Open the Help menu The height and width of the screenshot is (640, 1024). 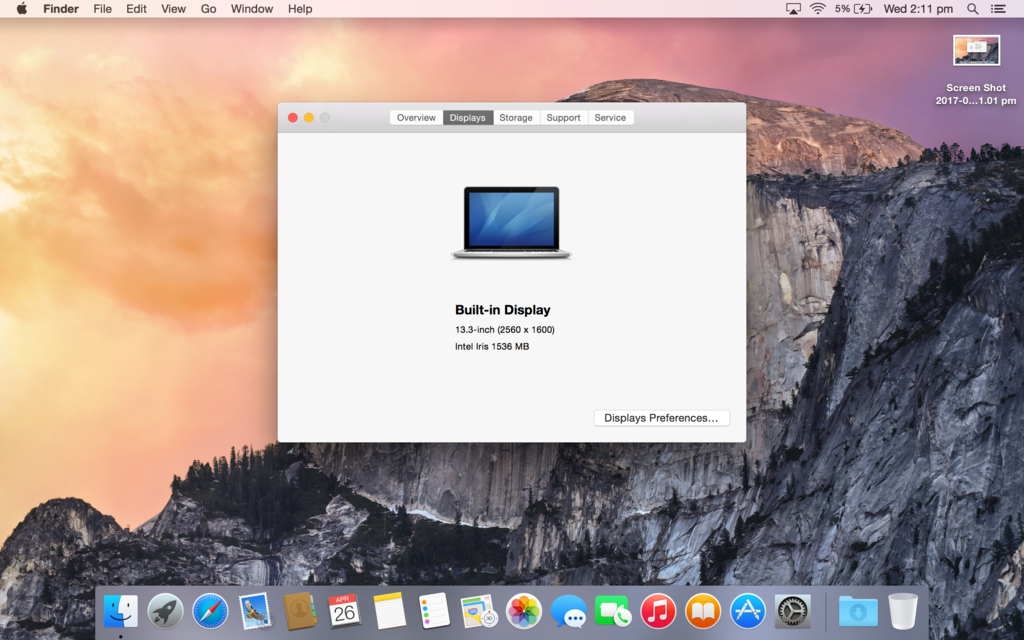(300, 8)
